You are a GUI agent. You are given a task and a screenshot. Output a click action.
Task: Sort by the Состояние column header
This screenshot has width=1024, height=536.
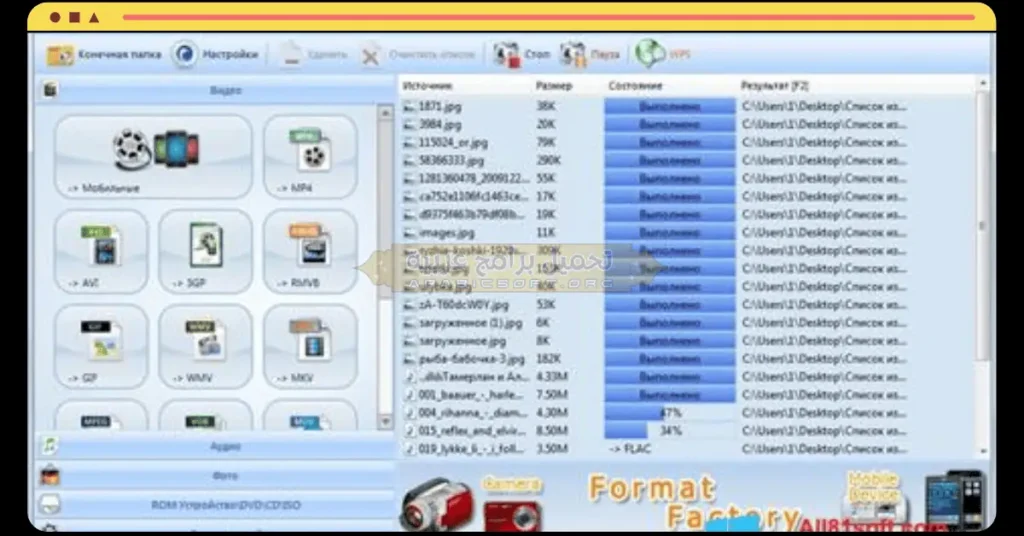pos(635,86)
